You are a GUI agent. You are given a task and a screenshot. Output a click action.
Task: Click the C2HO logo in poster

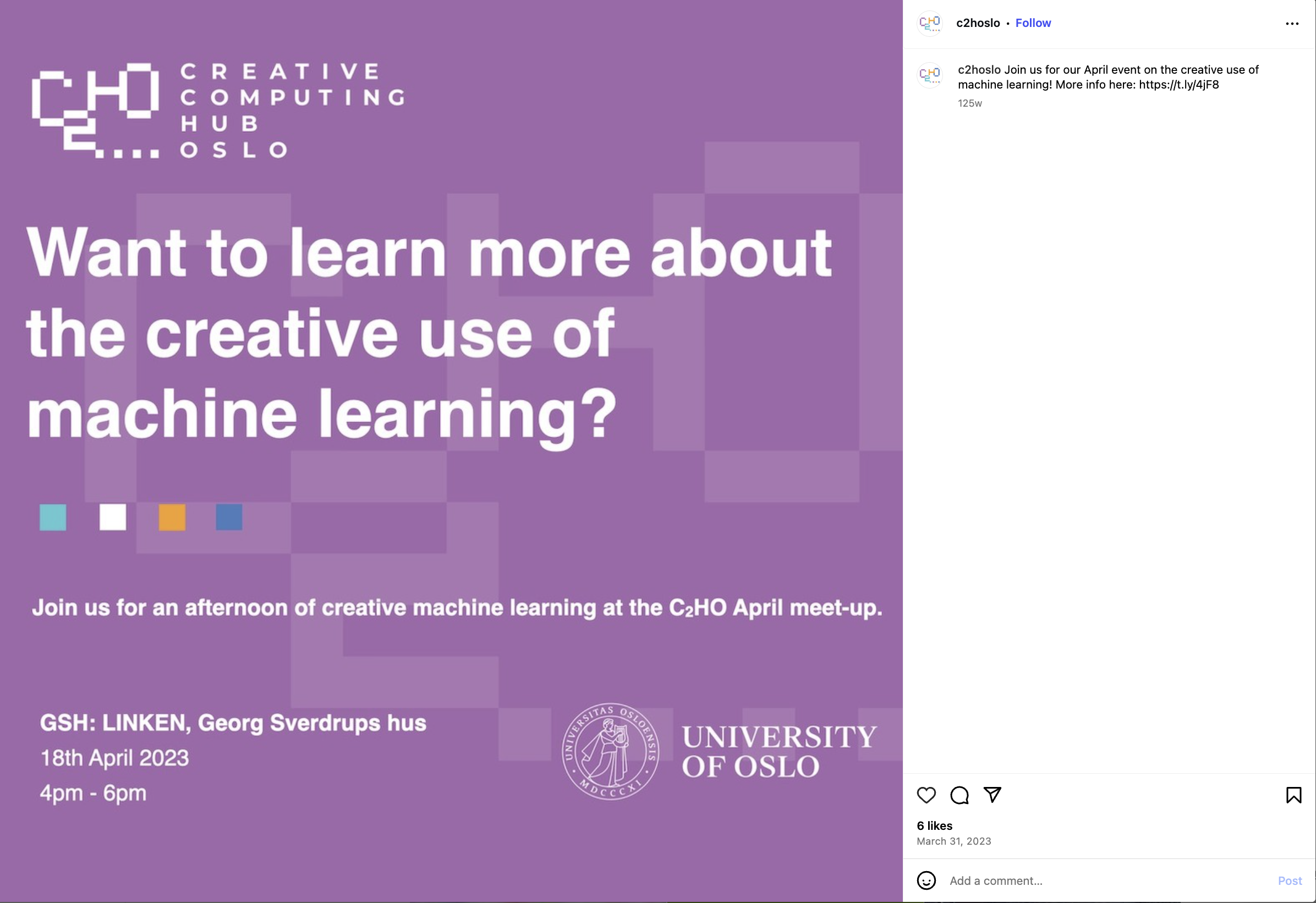(x=95, y=111)
